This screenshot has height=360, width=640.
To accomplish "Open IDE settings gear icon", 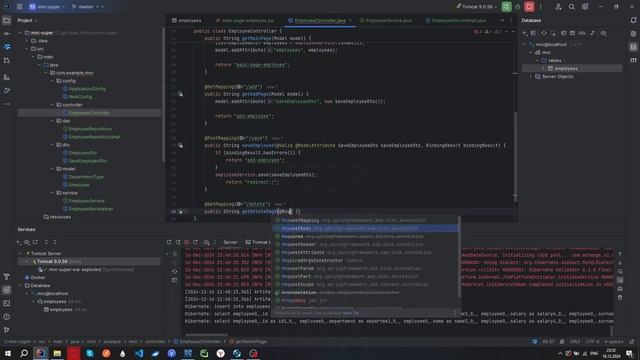I will (585, 7).
